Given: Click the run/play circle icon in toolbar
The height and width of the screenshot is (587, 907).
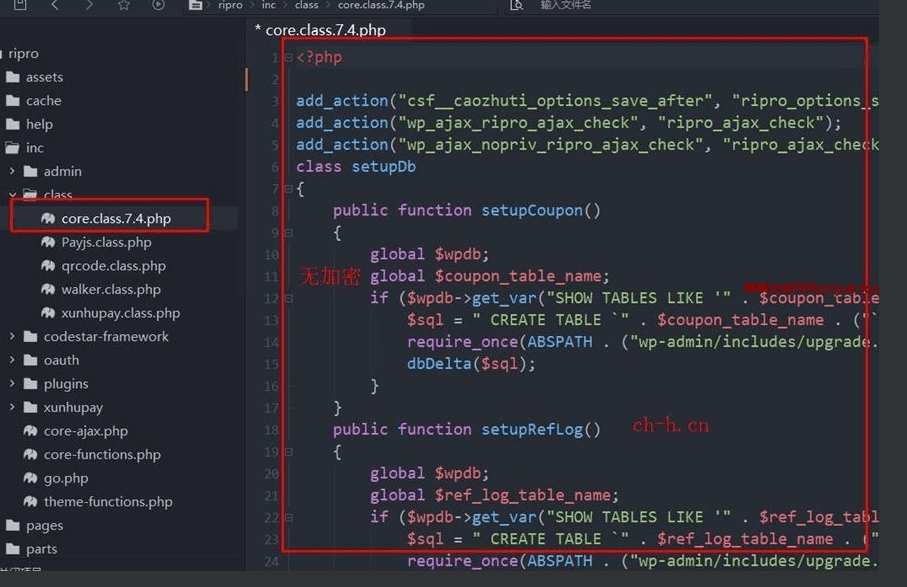Looking at the screenshot, I should pyautogui.click(x=158, y=6).
